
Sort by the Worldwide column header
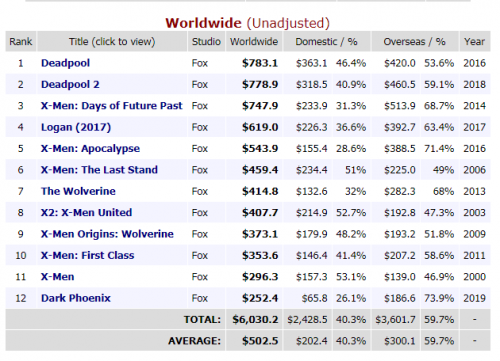[x=254, y=42]
